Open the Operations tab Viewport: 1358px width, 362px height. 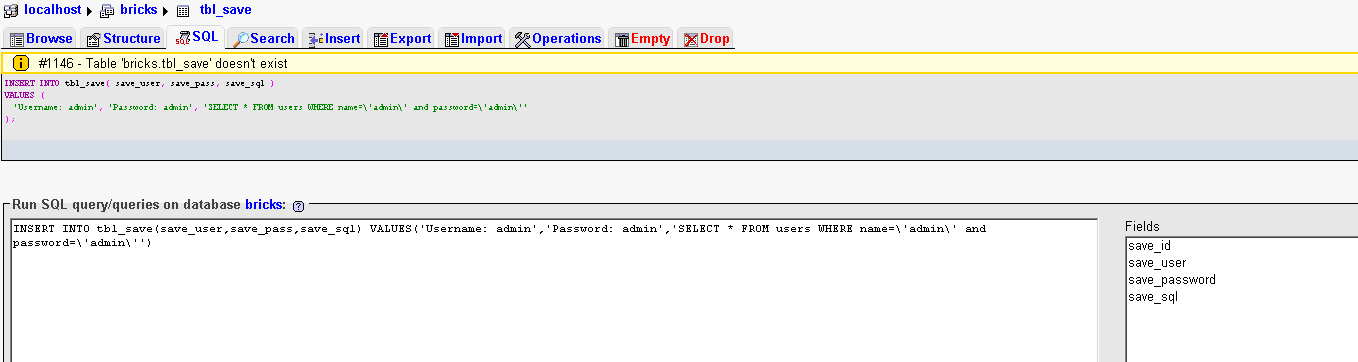tap(558, 39)
